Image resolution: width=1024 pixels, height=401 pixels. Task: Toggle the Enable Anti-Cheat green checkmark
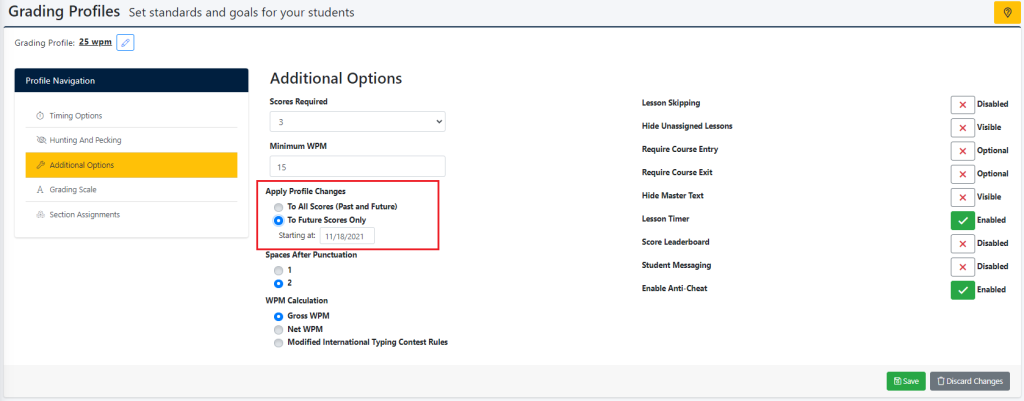(x=962, y=290)
